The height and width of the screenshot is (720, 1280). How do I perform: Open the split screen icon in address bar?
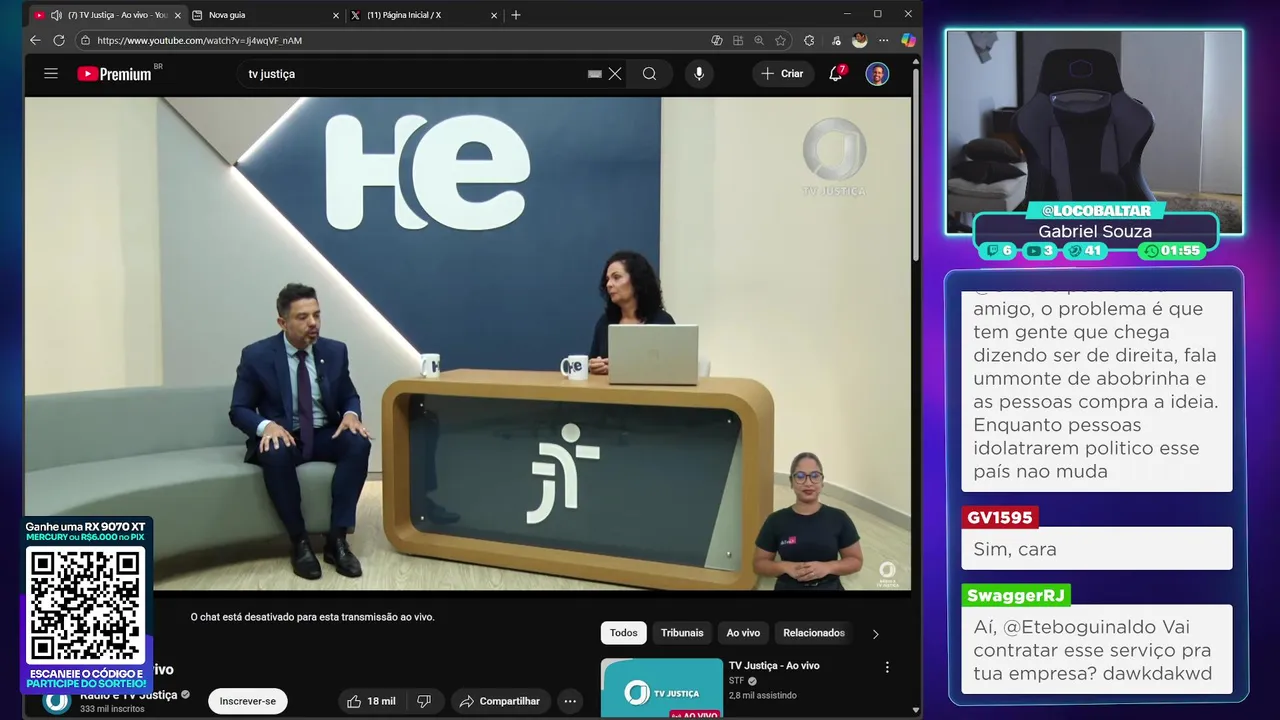738,40
